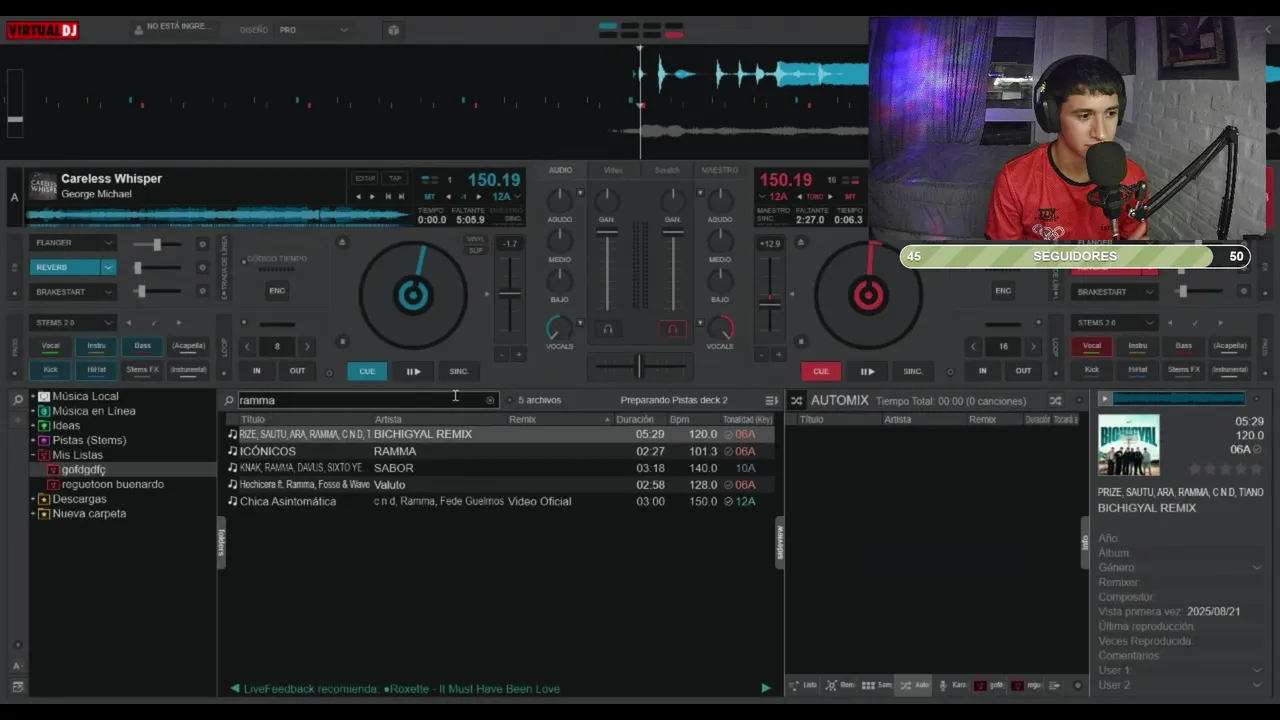
Task: Open the REVERB effect dropdown arrow
Action: (108, 267)
